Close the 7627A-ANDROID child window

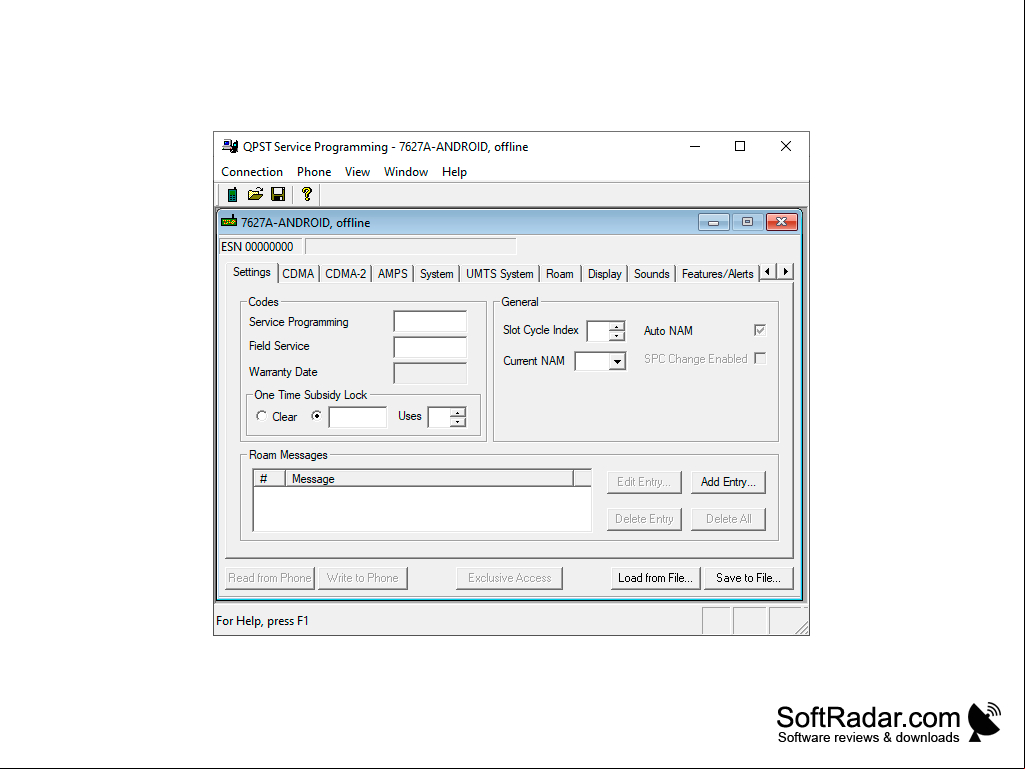(x=781, y=222)
